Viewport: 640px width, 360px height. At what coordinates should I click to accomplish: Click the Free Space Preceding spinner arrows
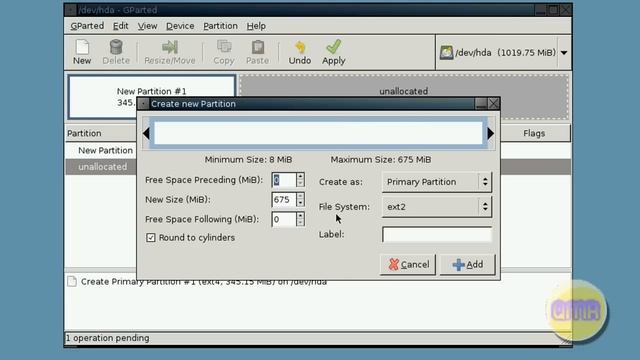click(x=300, y=180)
